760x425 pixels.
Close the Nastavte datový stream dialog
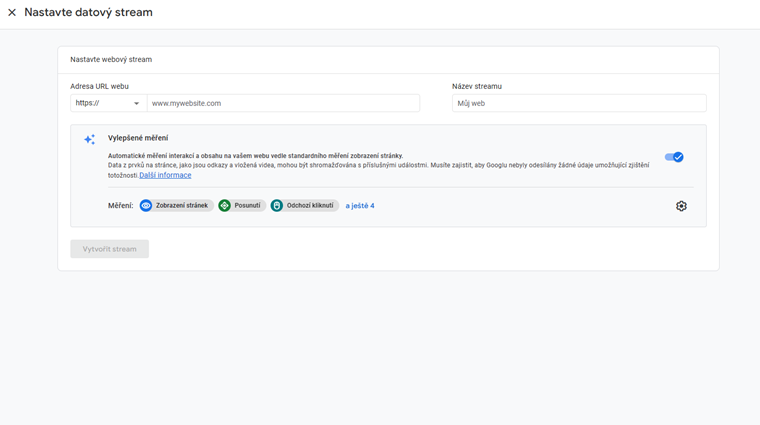click(12, 13)
